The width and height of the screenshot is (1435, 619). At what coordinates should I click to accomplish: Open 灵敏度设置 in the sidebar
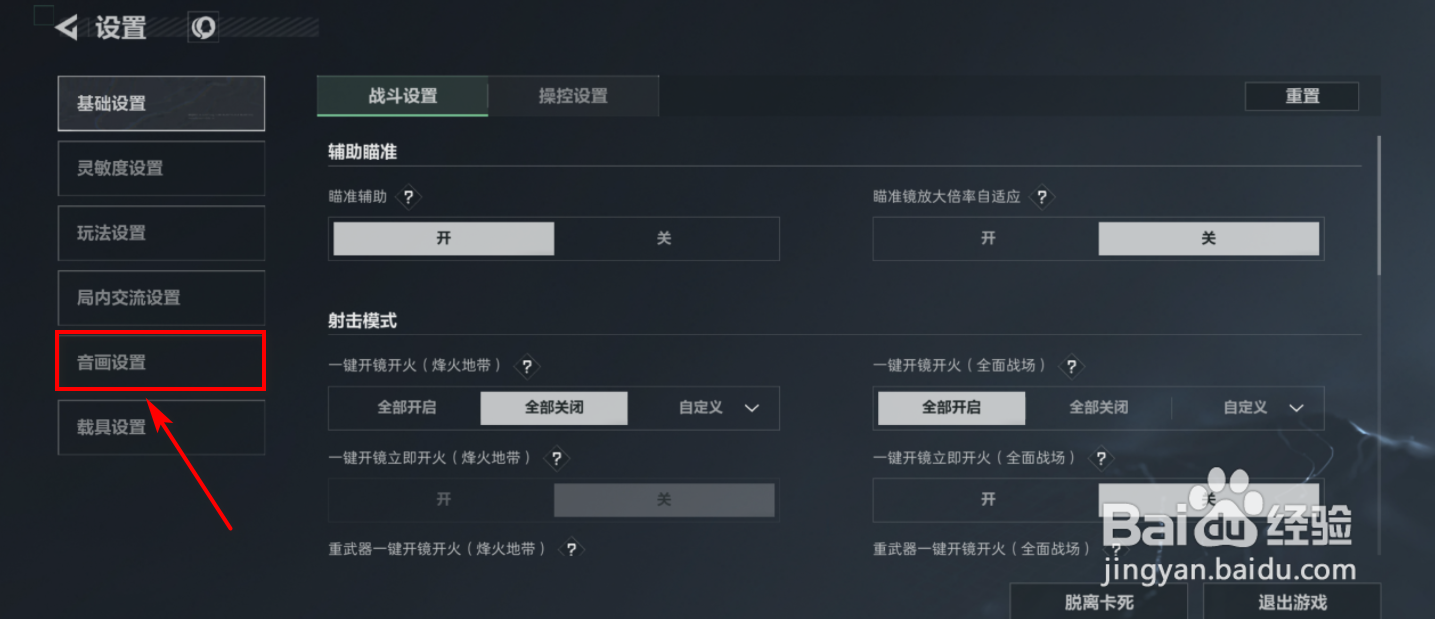click(x=160, y=168)
